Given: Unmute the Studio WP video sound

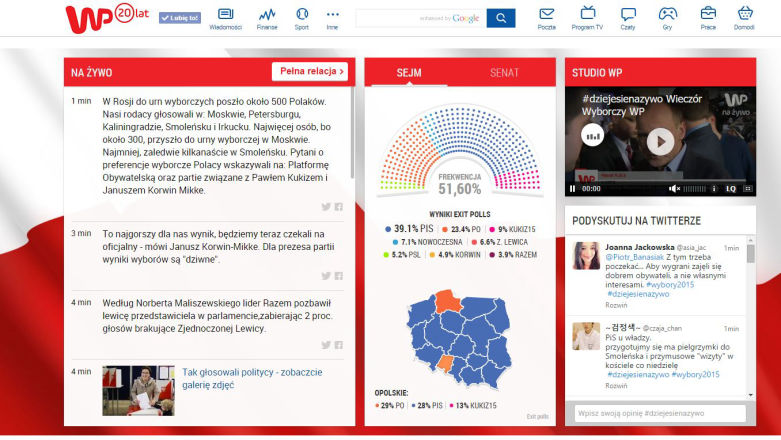Looking at the screenshot, I should point(674,189).
